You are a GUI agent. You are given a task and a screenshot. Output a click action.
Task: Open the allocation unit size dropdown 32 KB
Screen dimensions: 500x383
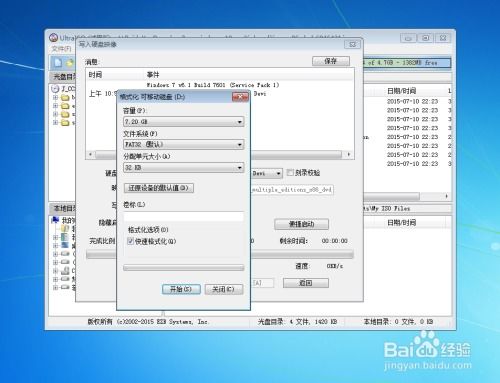tap(184, 167)
